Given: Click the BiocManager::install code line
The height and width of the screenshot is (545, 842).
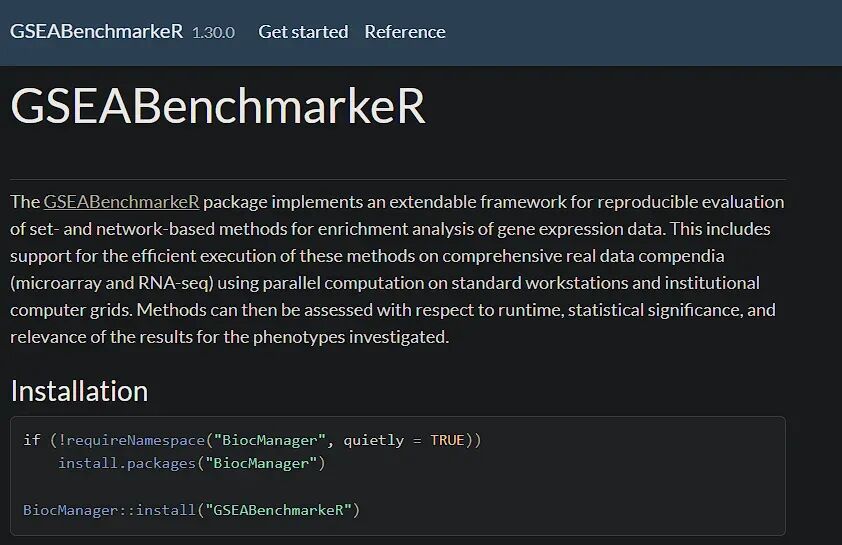Looking at the screenshot, I should pos(191,510).
